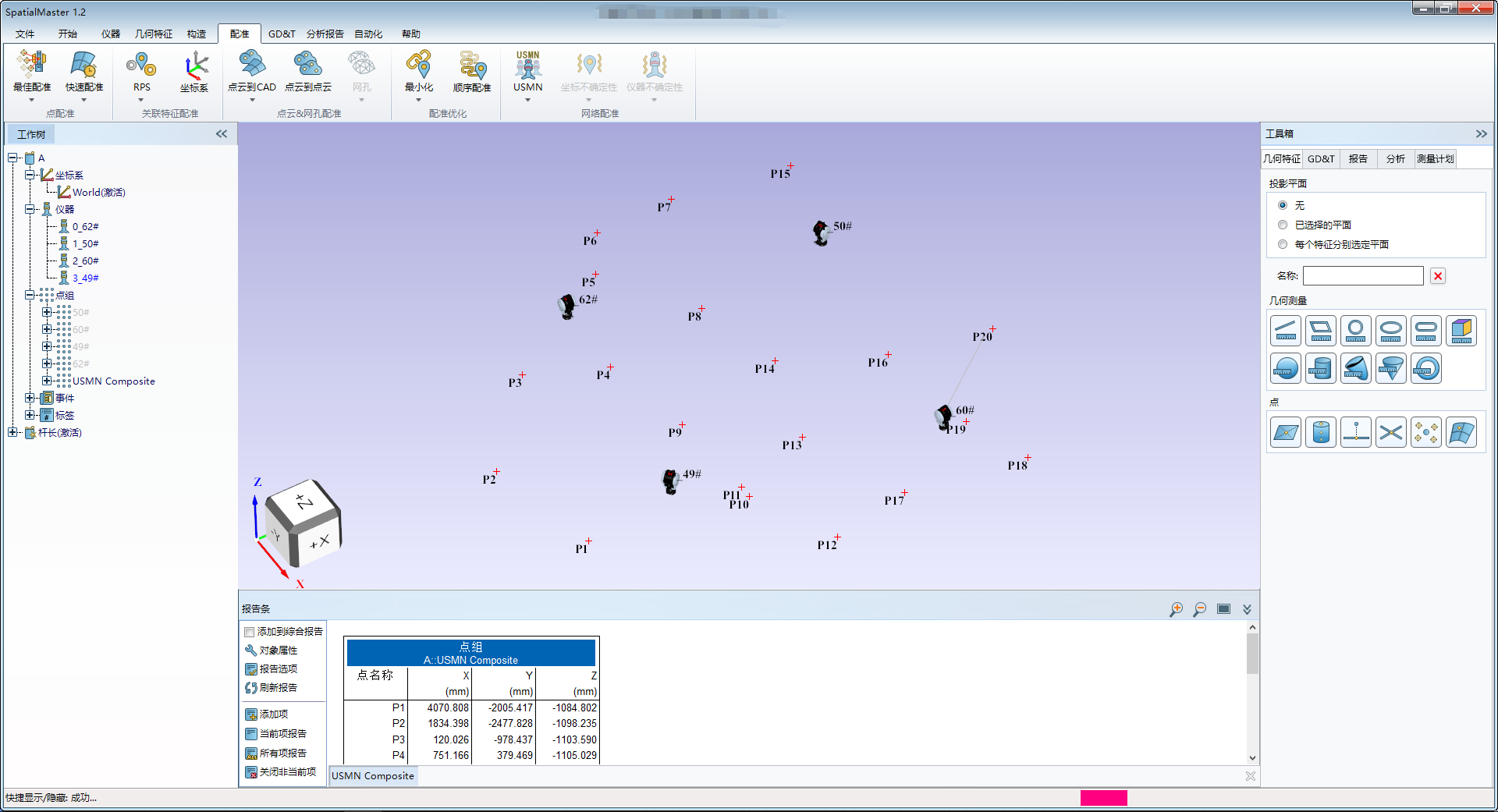Enable 添加到综合报告 checkbox
This screenshot has width=1498, height=812.
pyautogui.click(x=250, y=632)
